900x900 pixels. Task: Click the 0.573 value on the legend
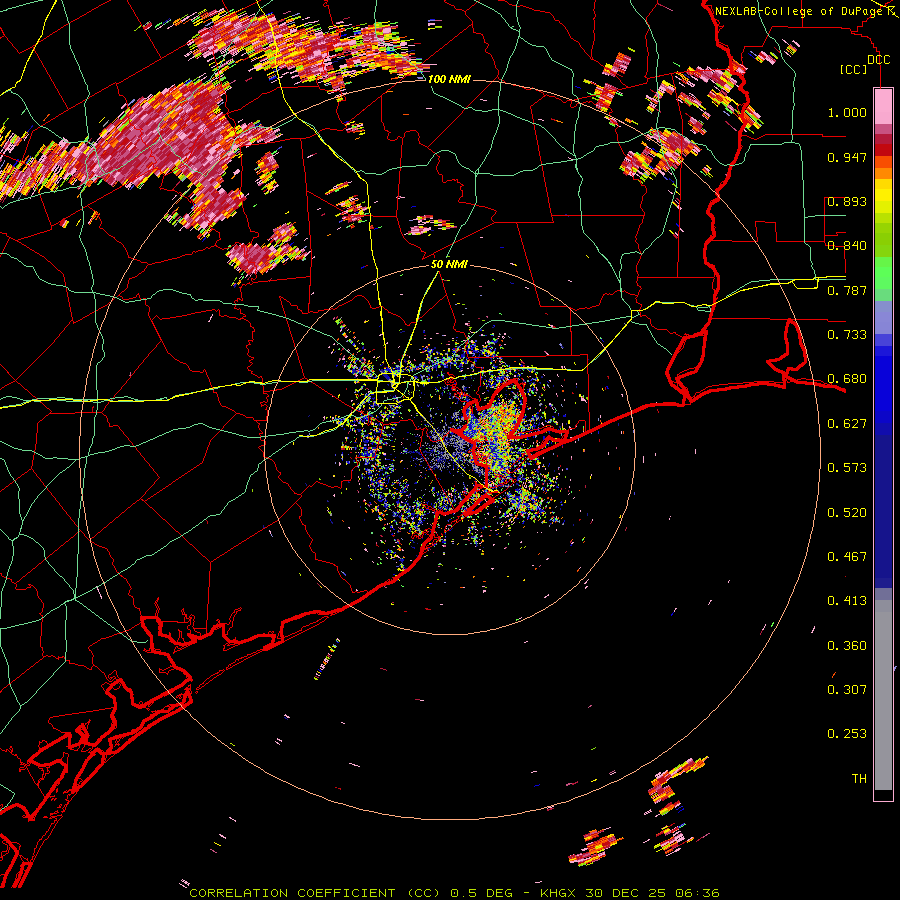tap(847, 468)
